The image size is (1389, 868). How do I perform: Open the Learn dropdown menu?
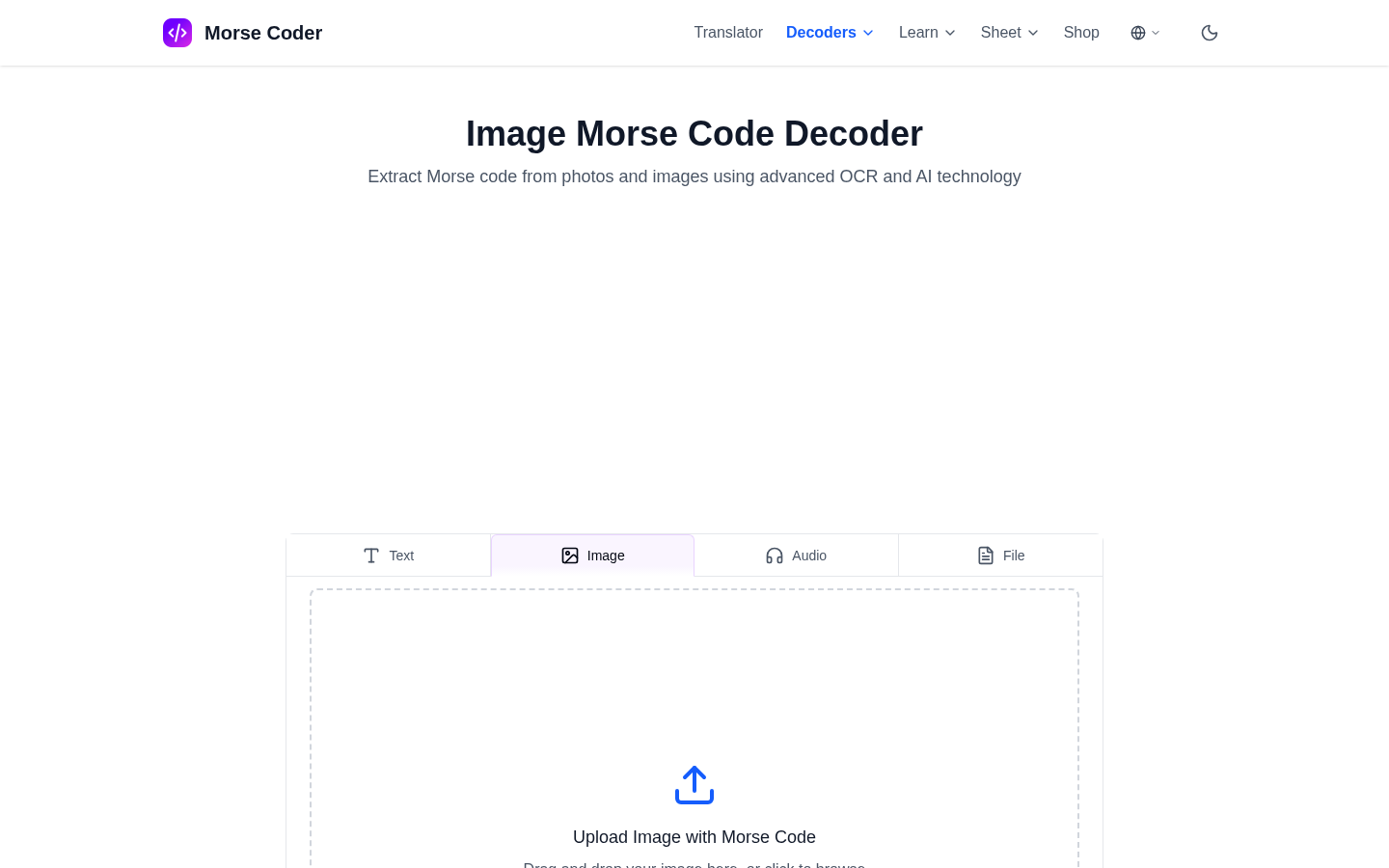click(x=927, y=33)
